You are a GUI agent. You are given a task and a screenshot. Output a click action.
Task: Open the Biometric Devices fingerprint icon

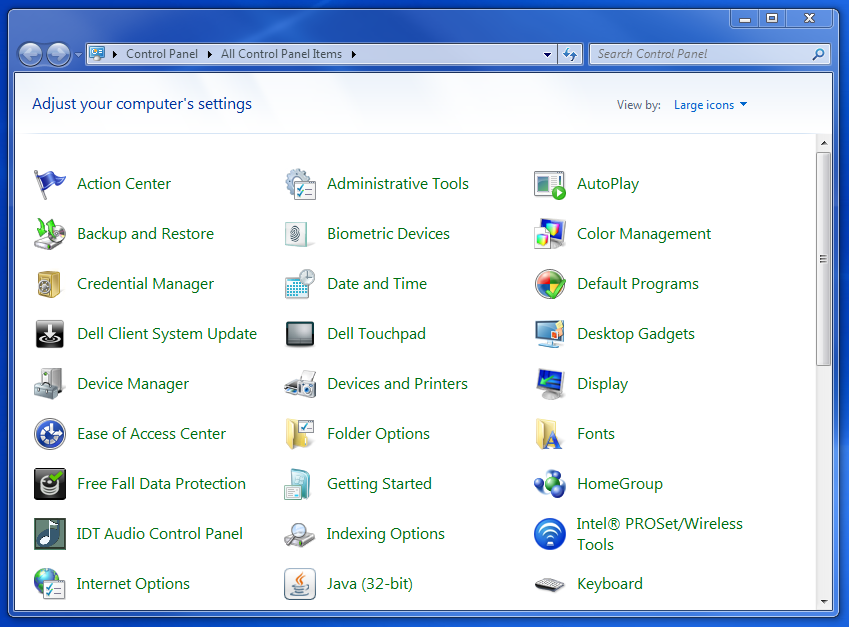pos(298,234)
